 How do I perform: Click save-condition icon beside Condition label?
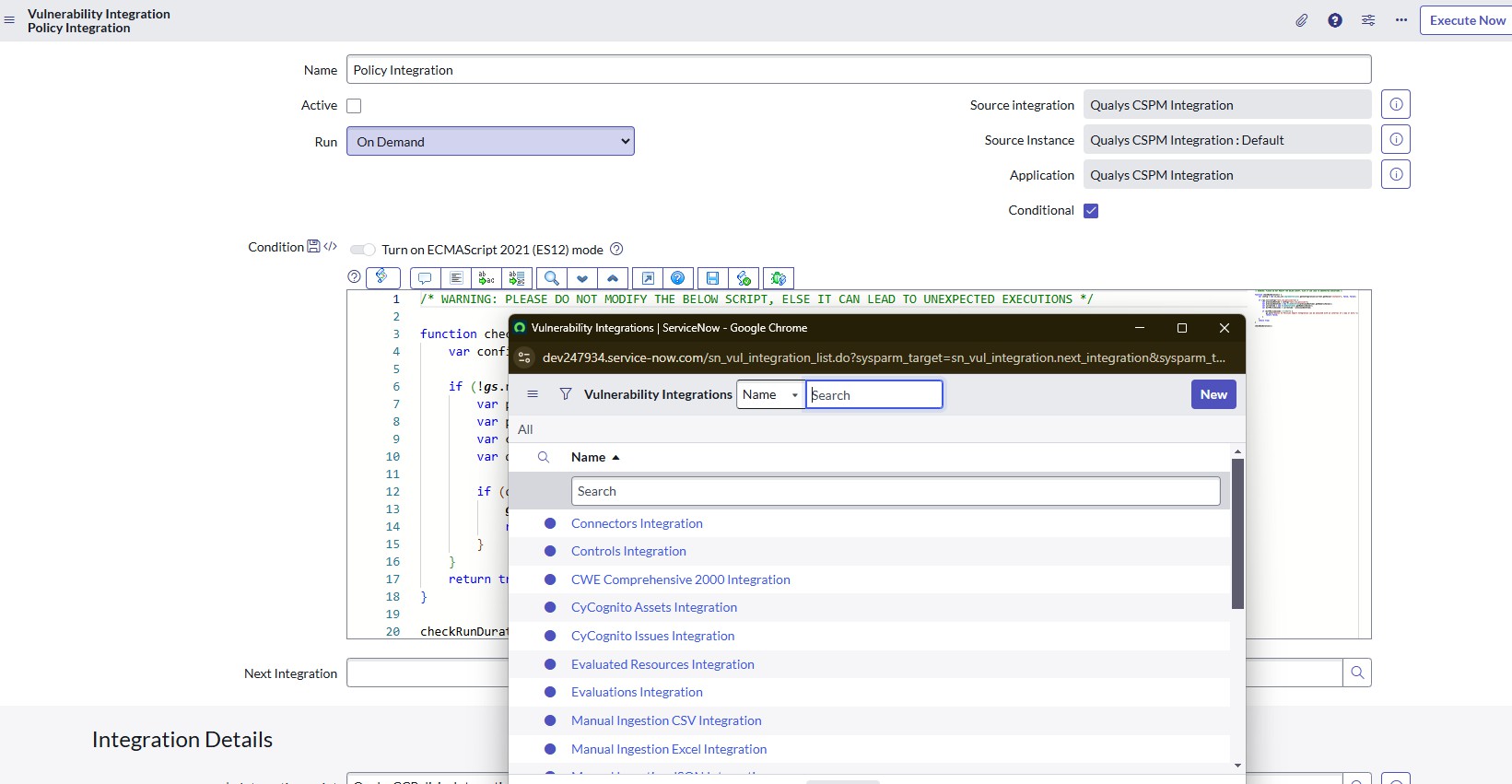click(x=313, y=246)
